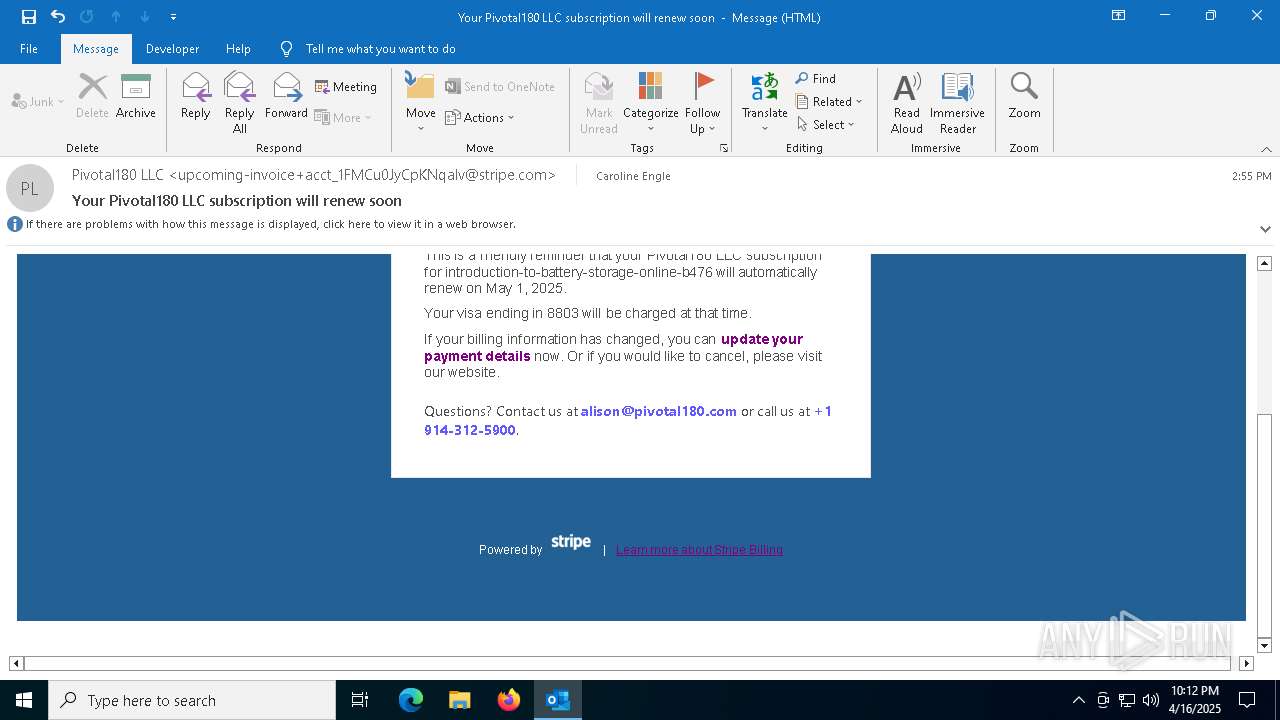This screenshot has width=1280, height=720.
Task: Archive this message
Action: (x=136, y=96)
